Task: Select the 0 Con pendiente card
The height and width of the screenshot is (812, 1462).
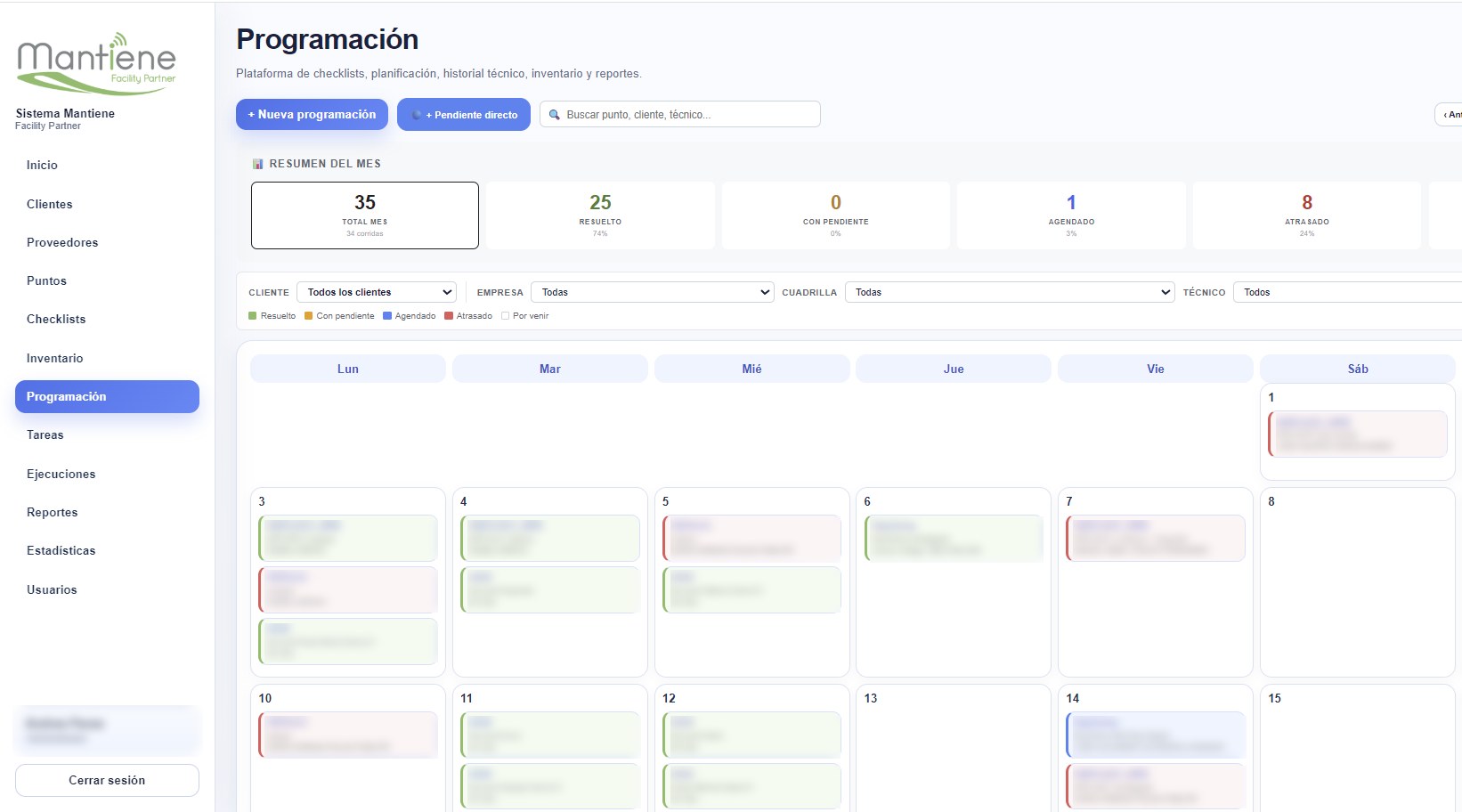Action: (x=836, y=215)
